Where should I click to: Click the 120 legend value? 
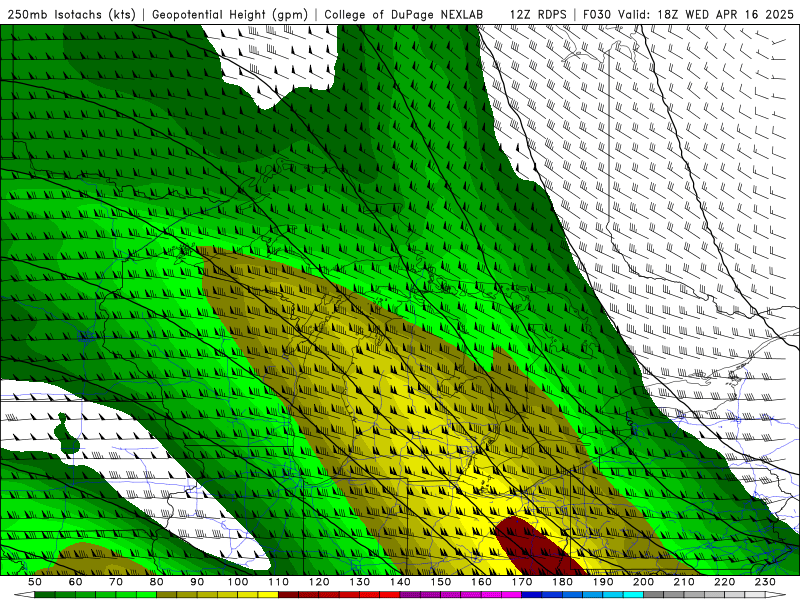(x=319, y=582)
